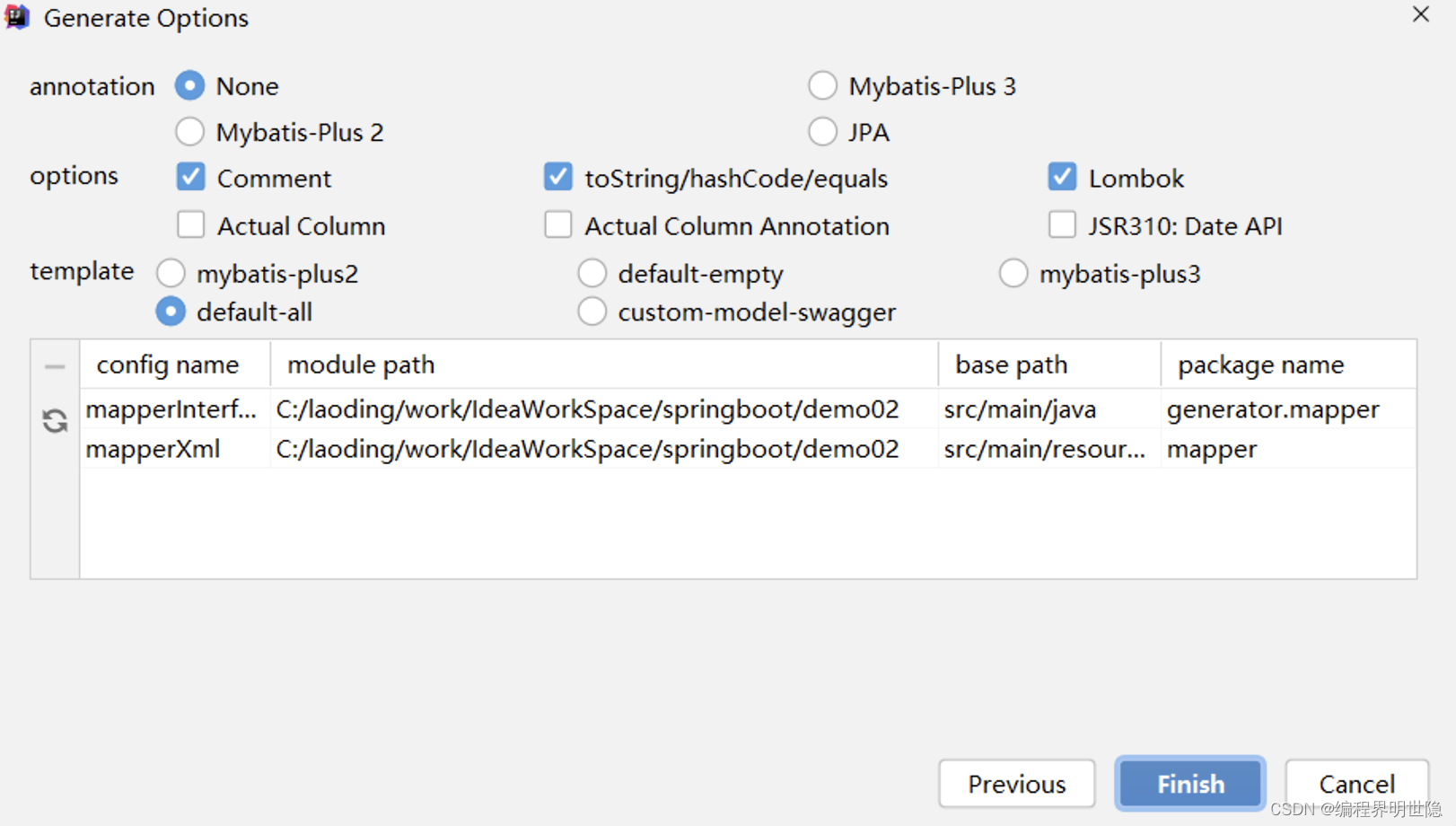
Task: Click the Finish button
Action: pos(1190,784)
